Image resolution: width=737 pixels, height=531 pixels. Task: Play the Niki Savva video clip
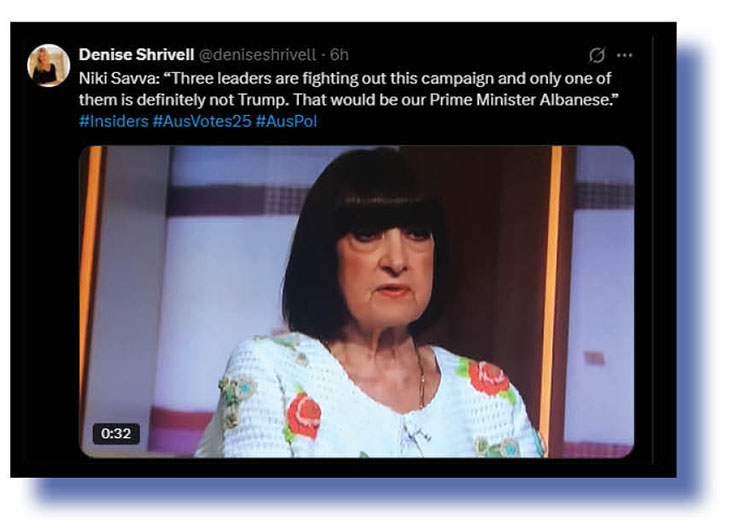click(357, 302)
